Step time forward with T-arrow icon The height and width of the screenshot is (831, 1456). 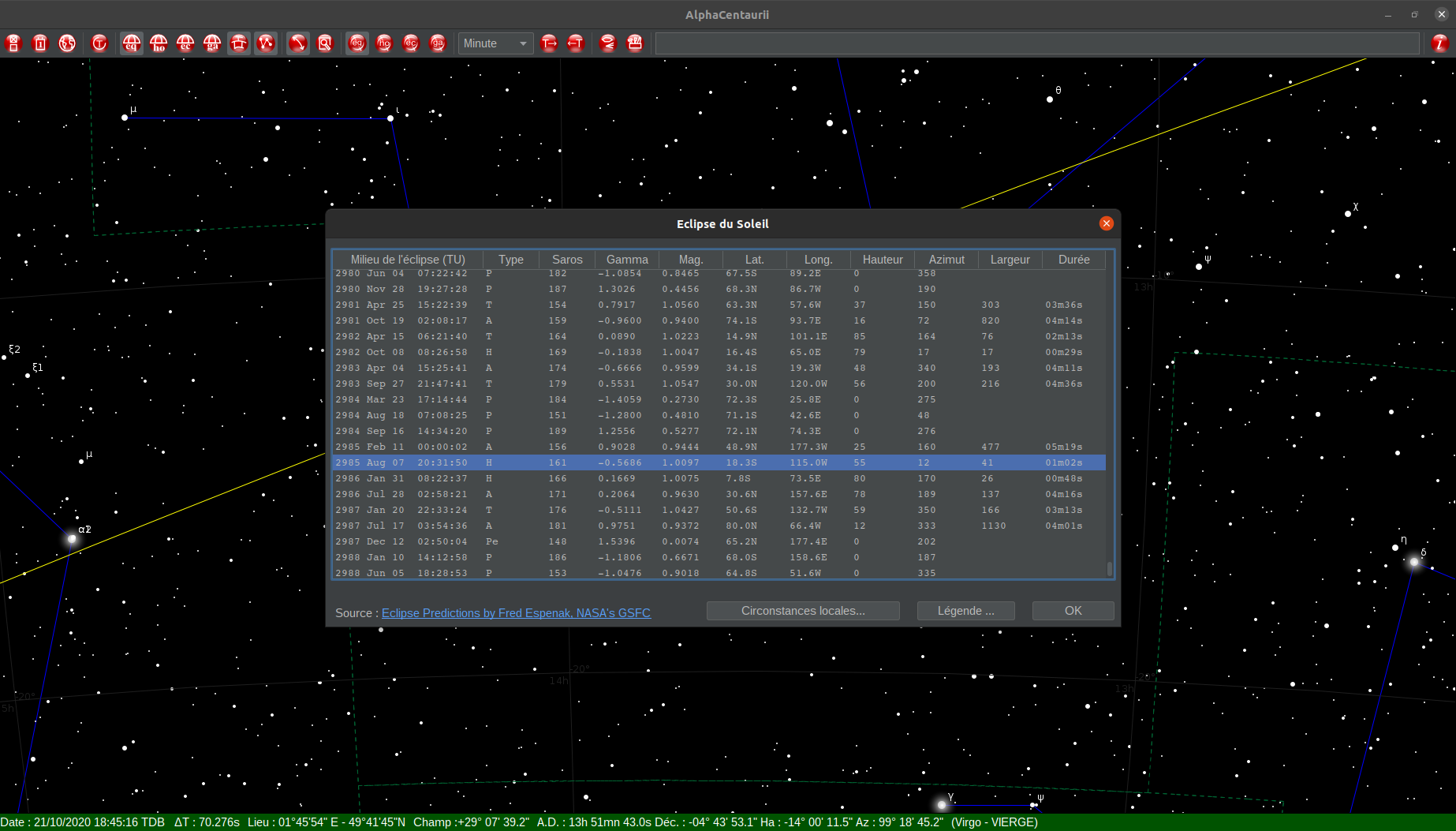point(549,43)
